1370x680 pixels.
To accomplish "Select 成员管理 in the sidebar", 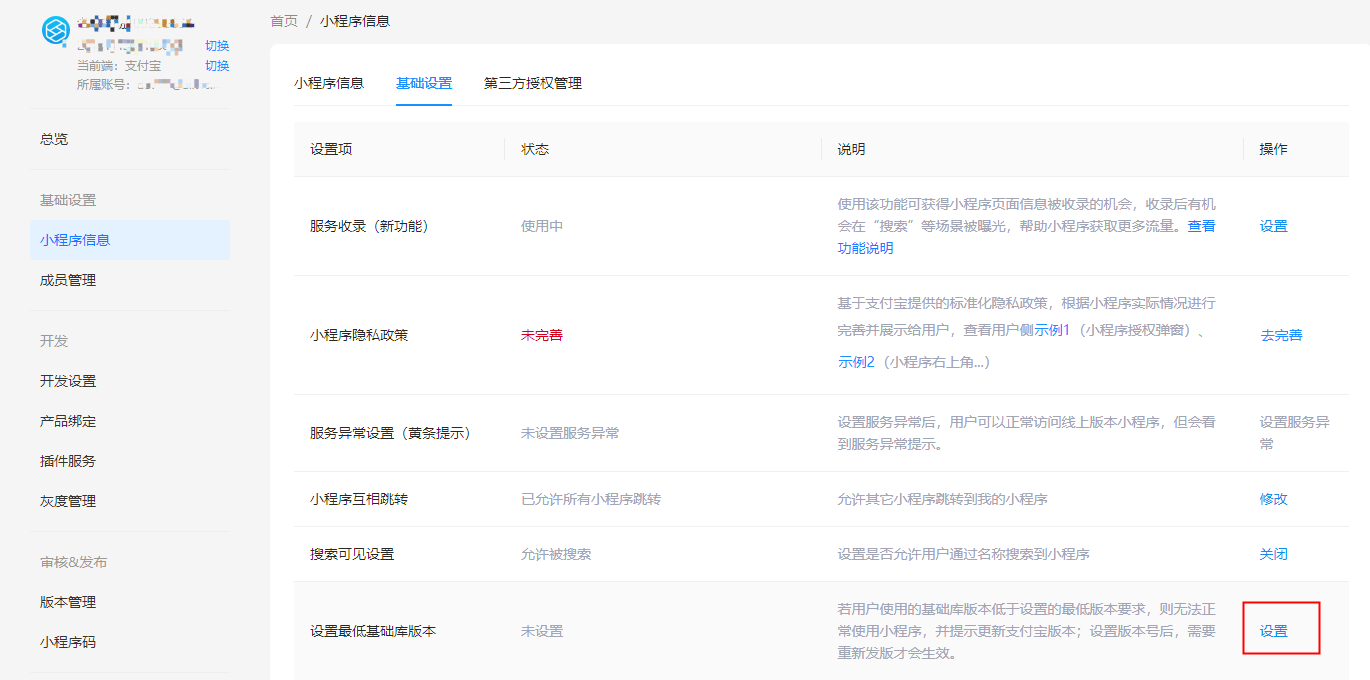I will click(x=68, y=280).
